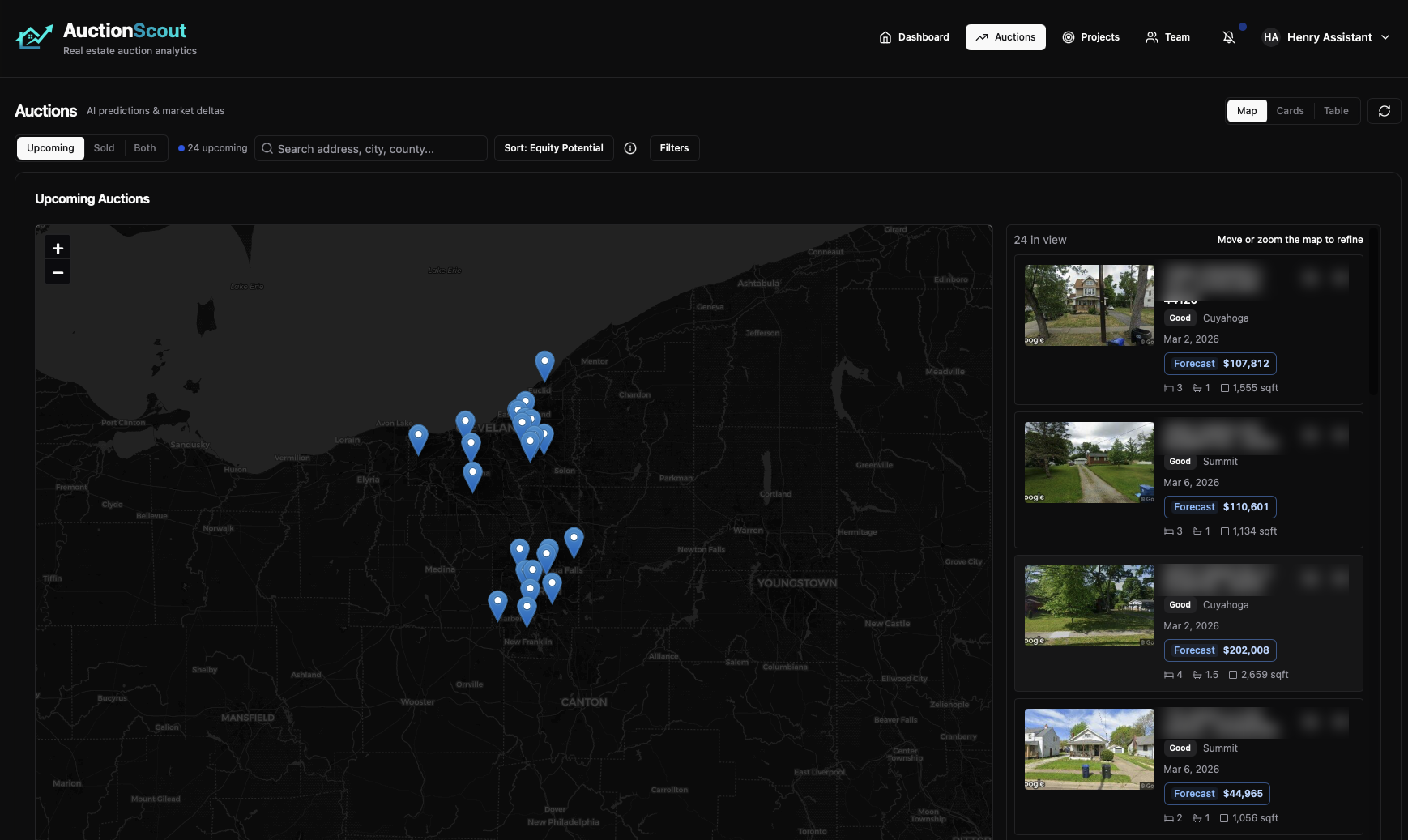The image size is (1408, 840).
Task: Go to the Dashboard page
Action: click(914, 37)
